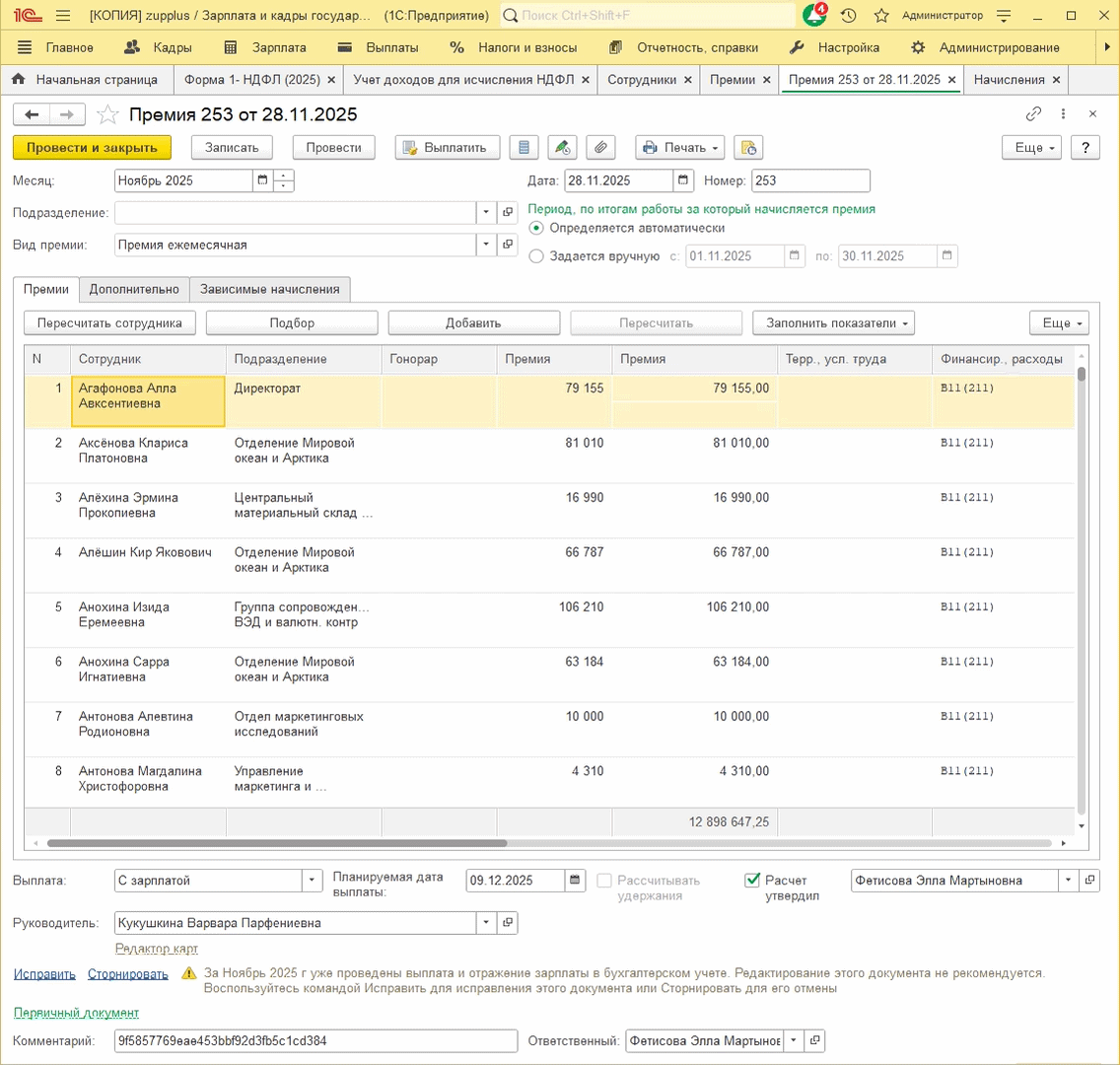Open notifications bell with badge 4

[x=814, y=15]
